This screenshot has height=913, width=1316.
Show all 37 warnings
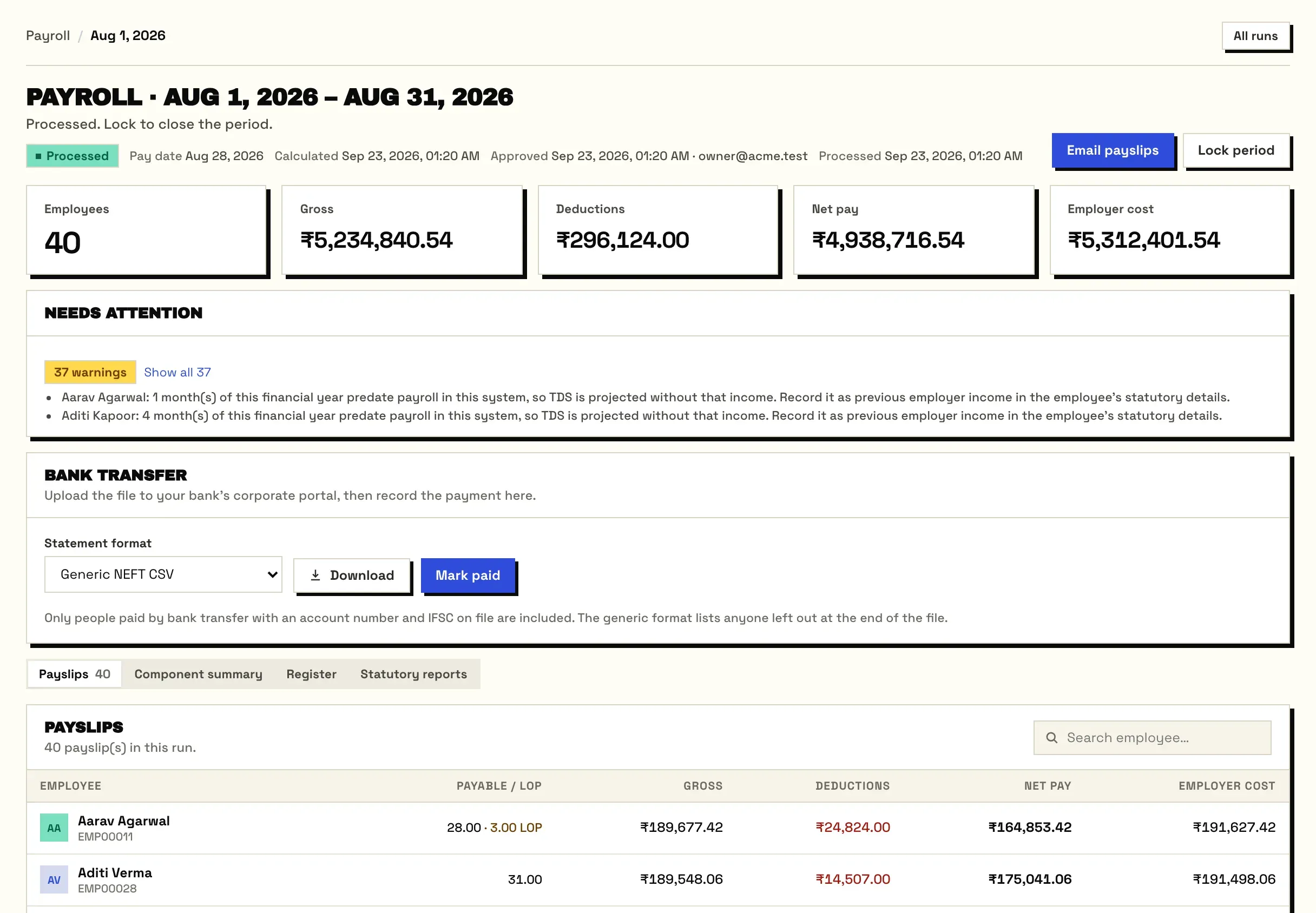[x=177, y=373]
